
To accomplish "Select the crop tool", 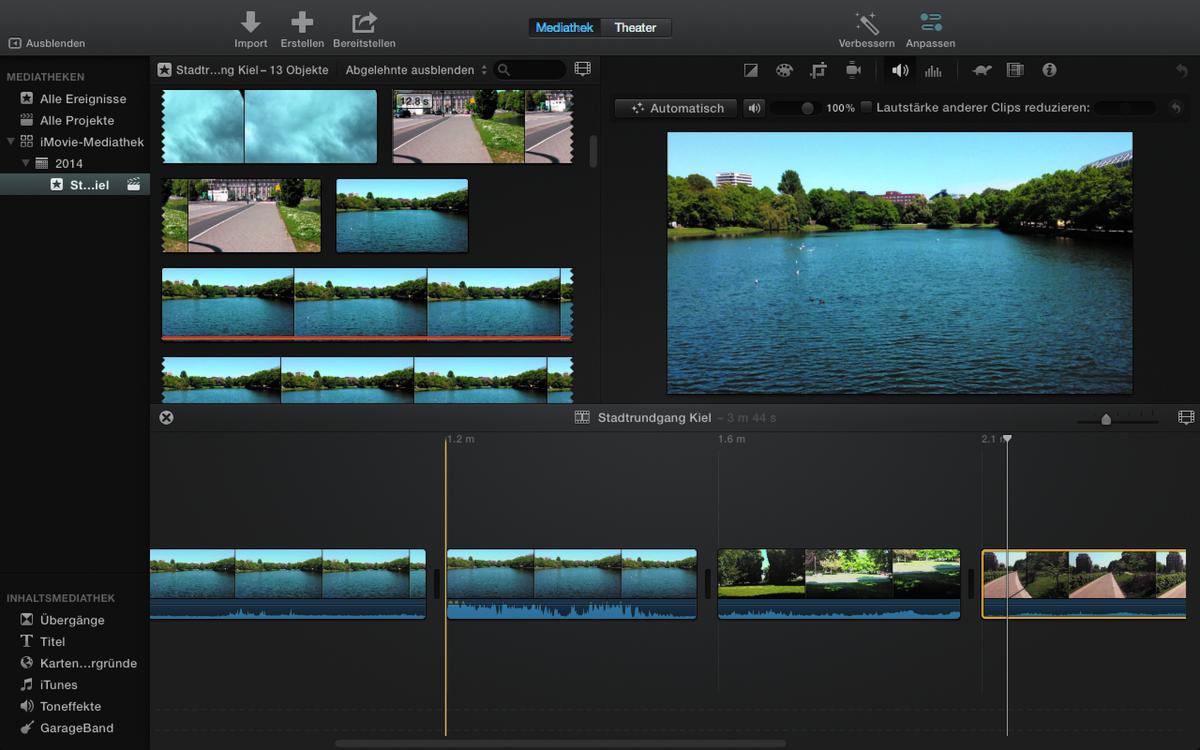I will [819, 70].
